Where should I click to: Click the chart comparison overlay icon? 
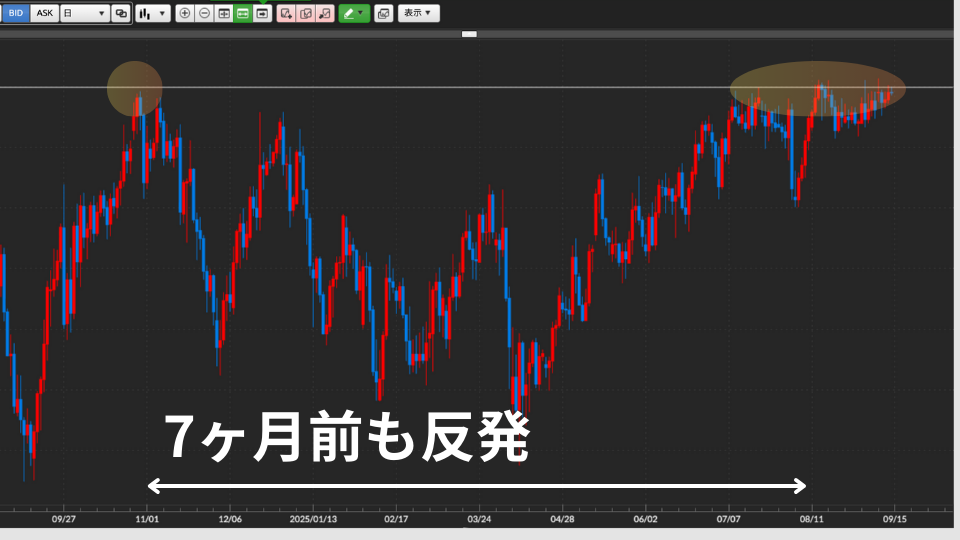point(121,13)
